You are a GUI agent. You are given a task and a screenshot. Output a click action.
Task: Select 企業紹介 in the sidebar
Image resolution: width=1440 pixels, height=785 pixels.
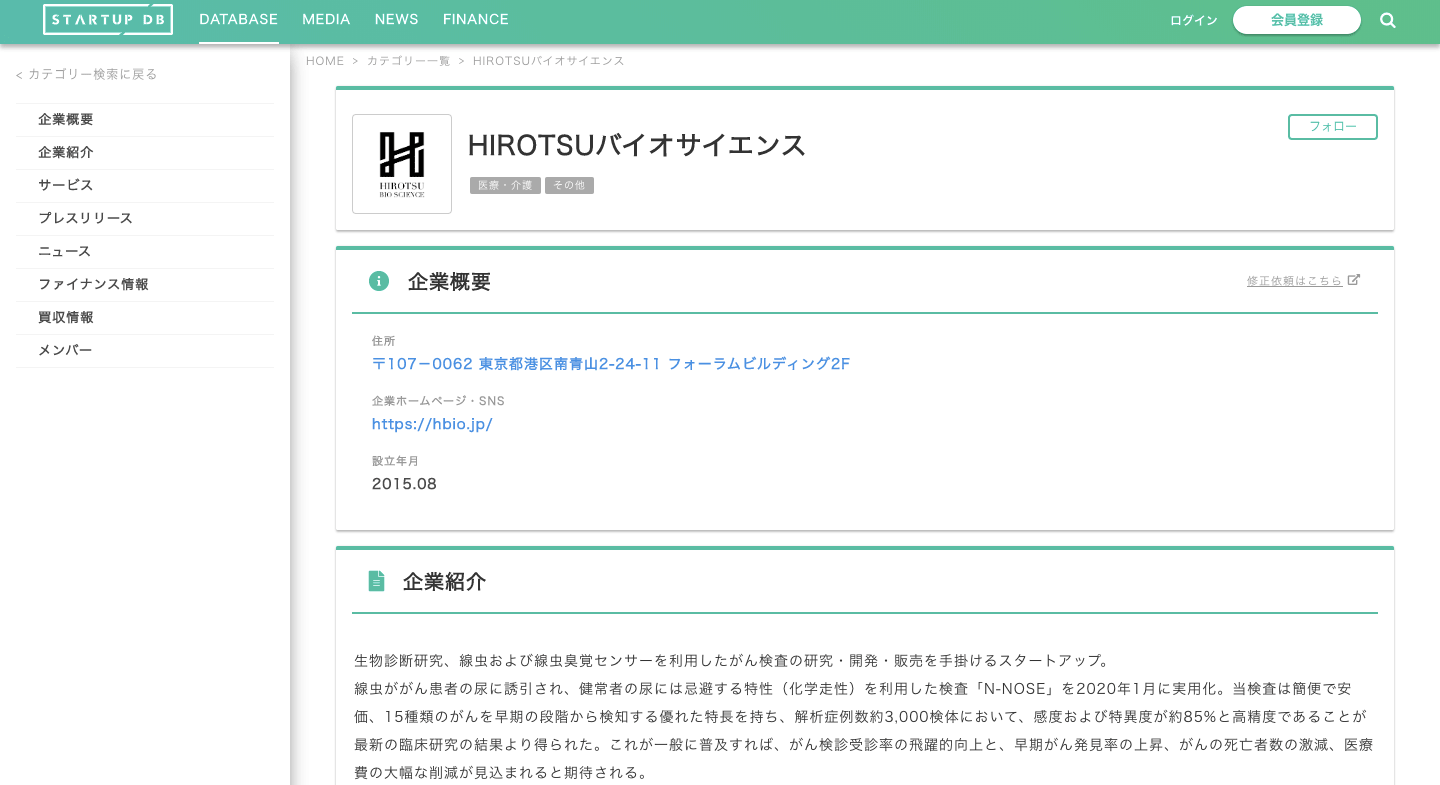pyautogui.click(x=145, y=152)
